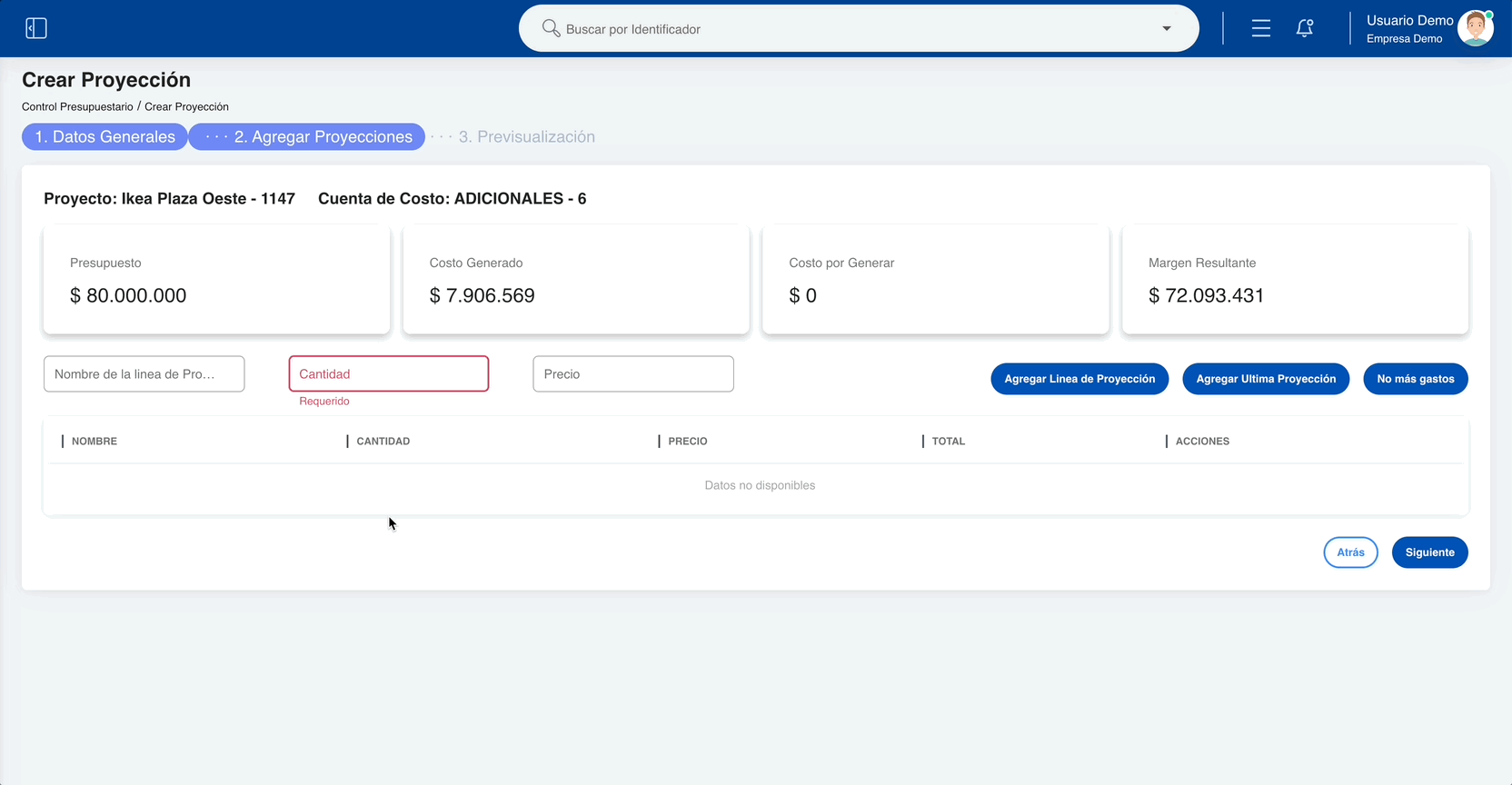The image size is (1512, 785).
Task: Click the Presupuesto $ 80.000.000 card
Action: pyautogui.click(x=217, y=279)
